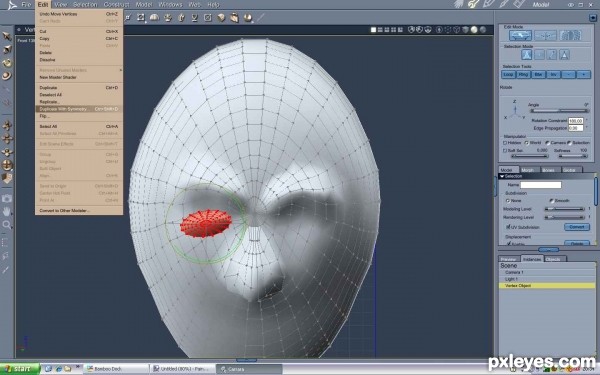Select the World manipulator radio button

527,143
